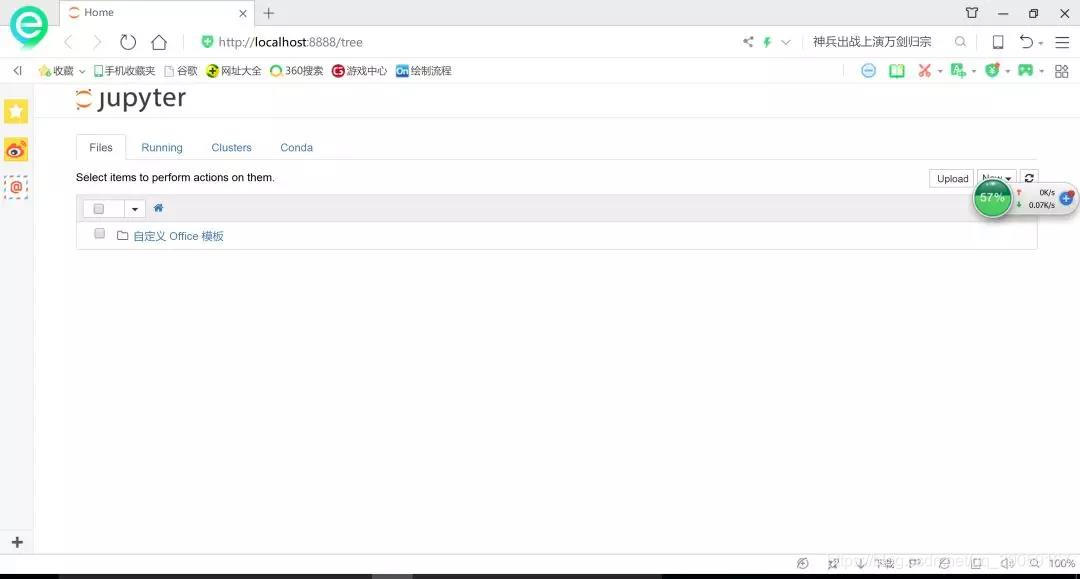Click the green game controller icon
1080x579 pixels.
tap(1026, 70)
